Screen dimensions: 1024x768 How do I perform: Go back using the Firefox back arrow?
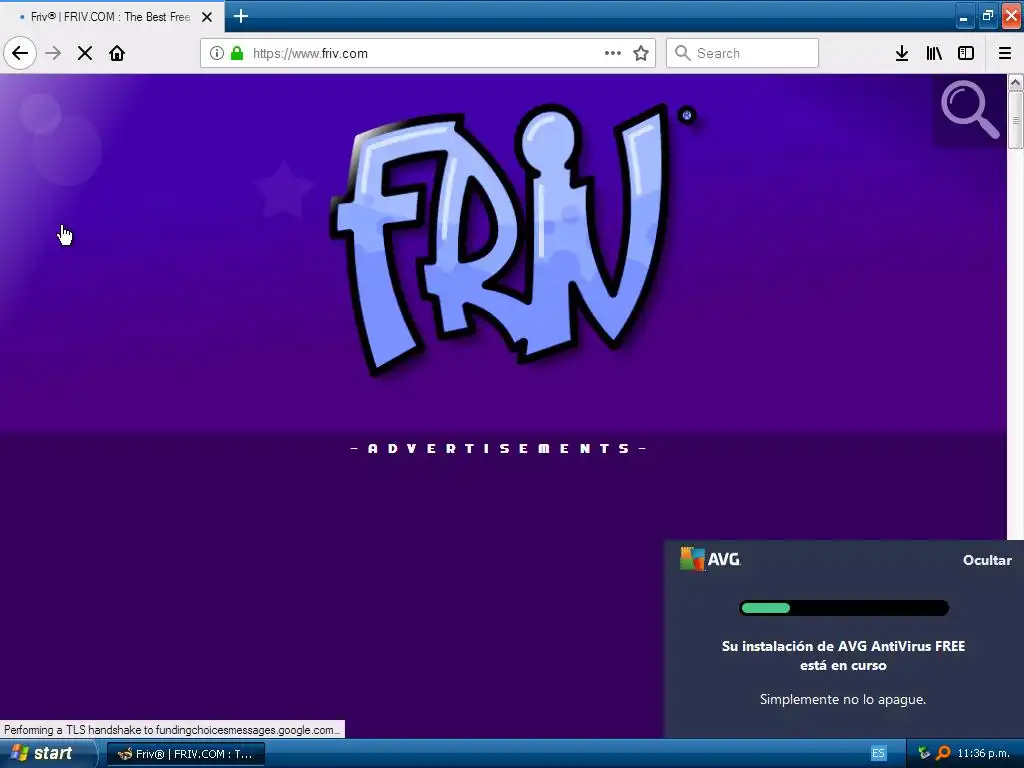coord(20,53)
